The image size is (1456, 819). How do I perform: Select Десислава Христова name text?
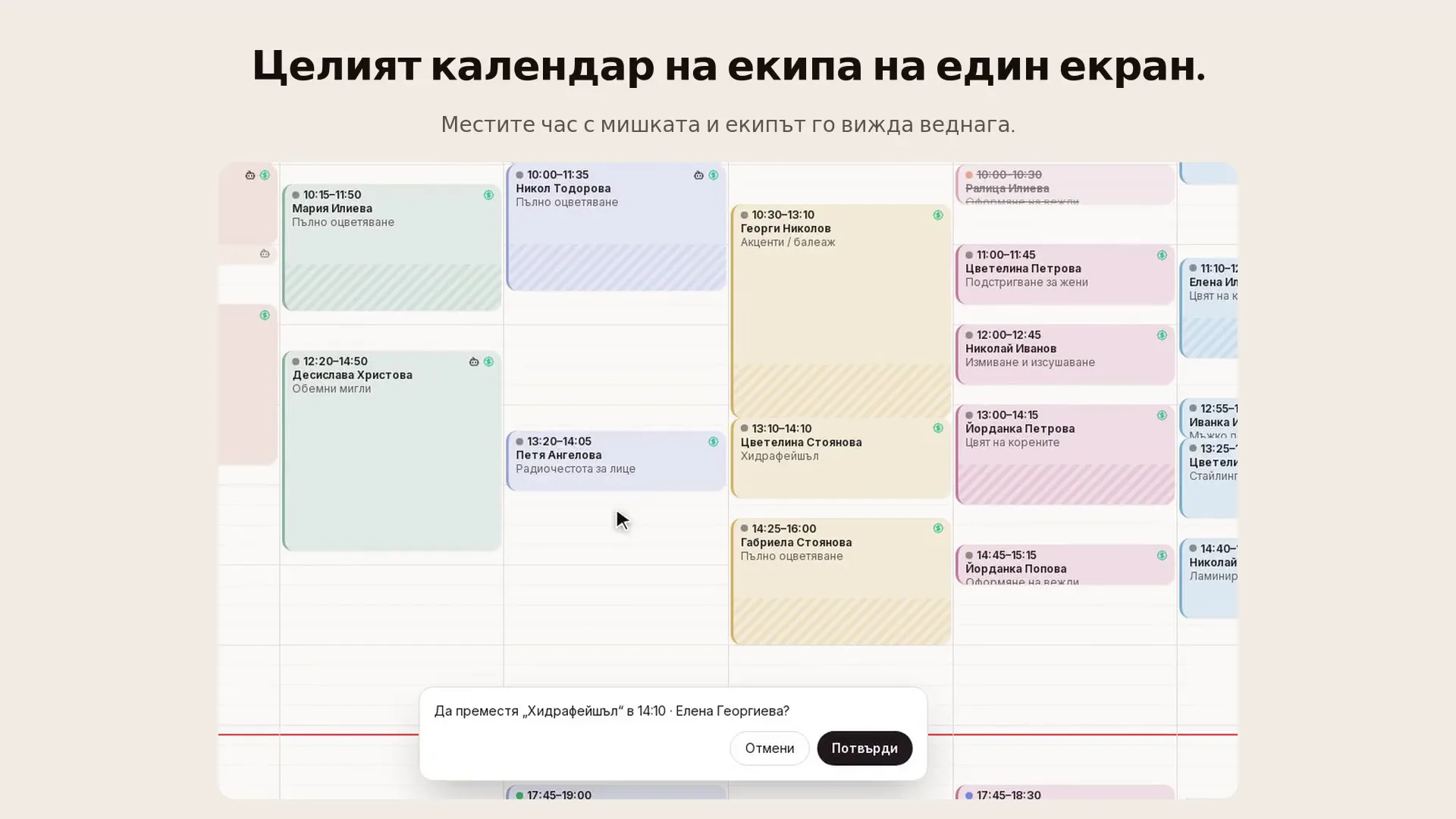[352, 375]
